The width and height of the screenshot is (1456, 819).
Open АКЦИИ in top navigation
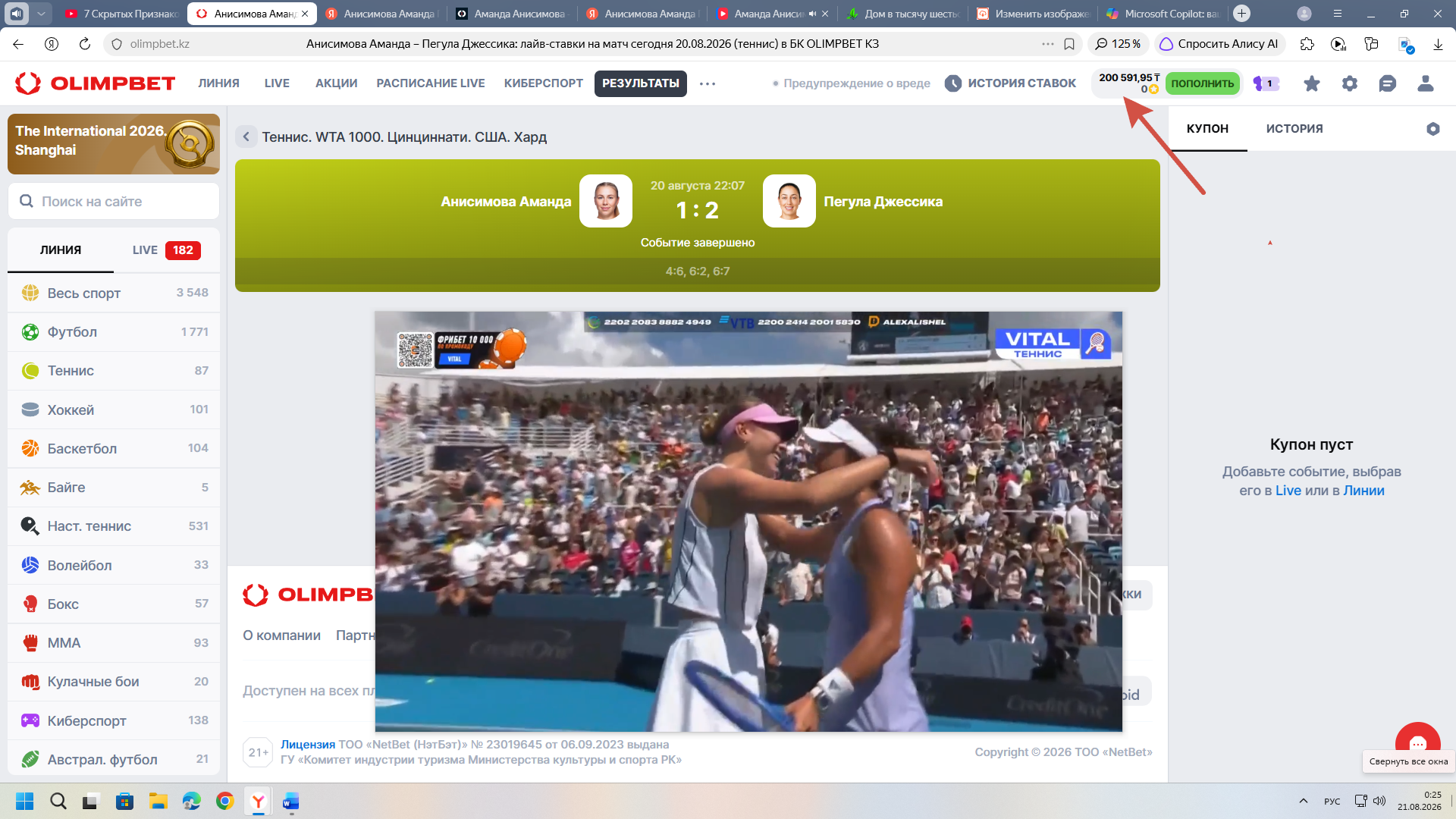(x=337, y=83)
